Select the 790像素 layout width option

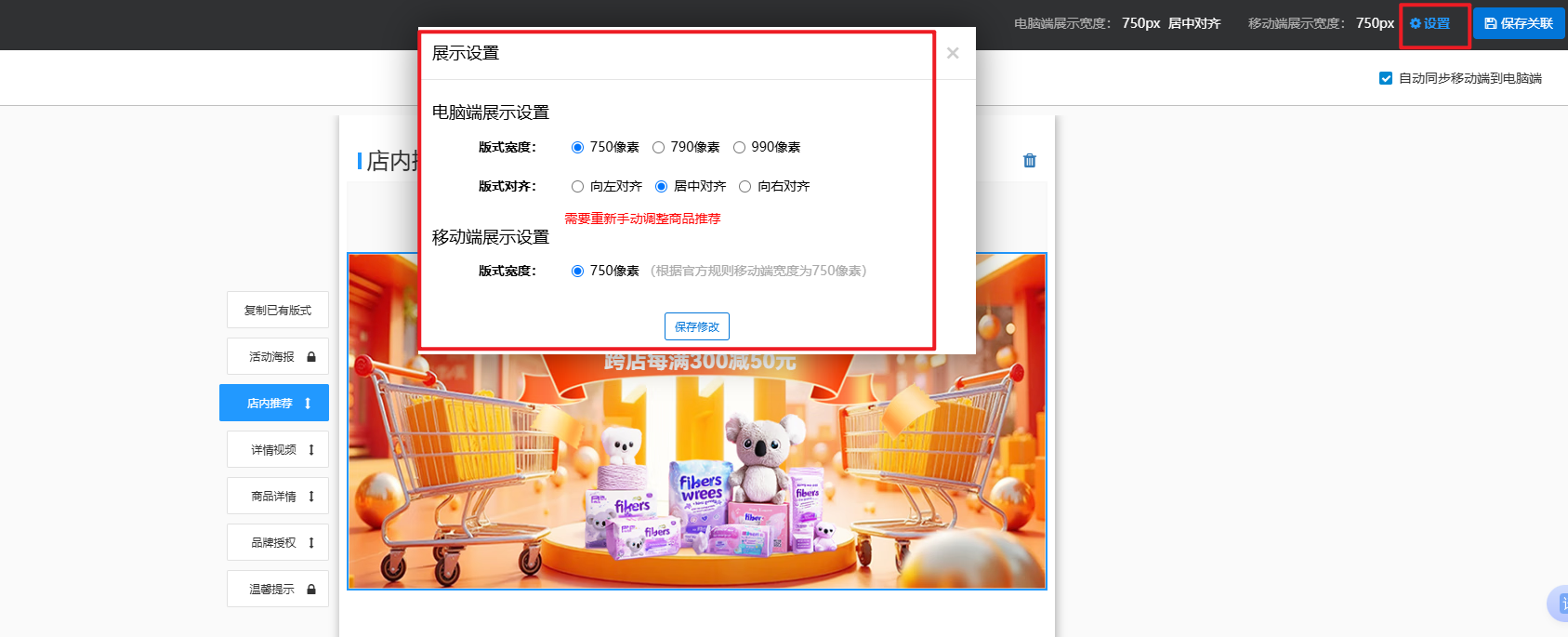click(x=658, y=147)
